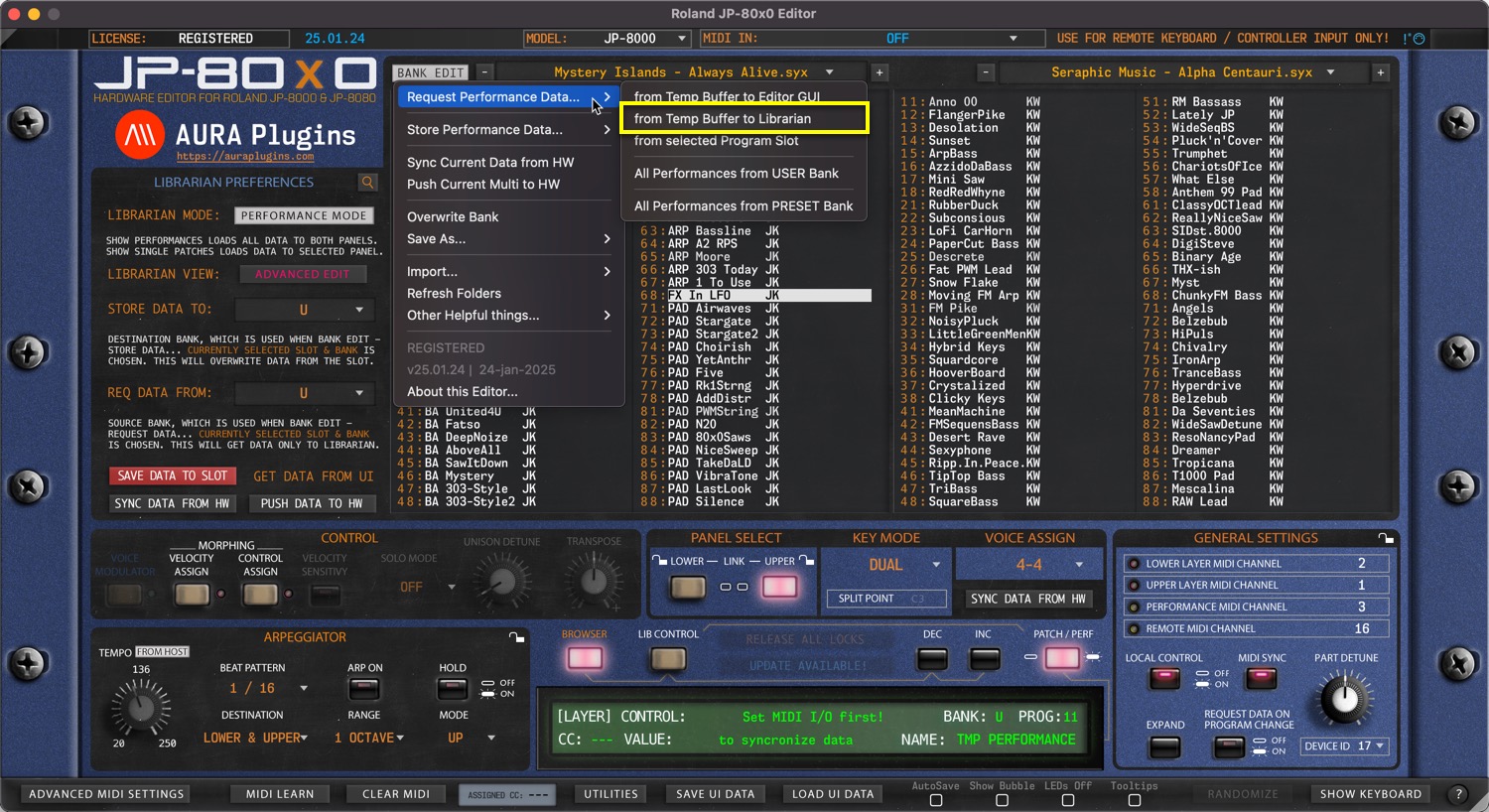
Task: Click the General Settings lock icon
Action: click(x=1386, y=538)
